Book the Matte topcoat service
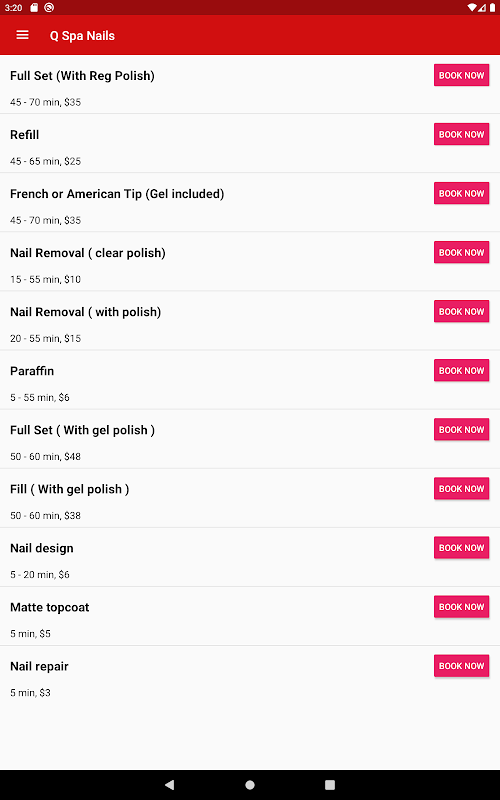The image size is (500, 800). tap(461, 607)
